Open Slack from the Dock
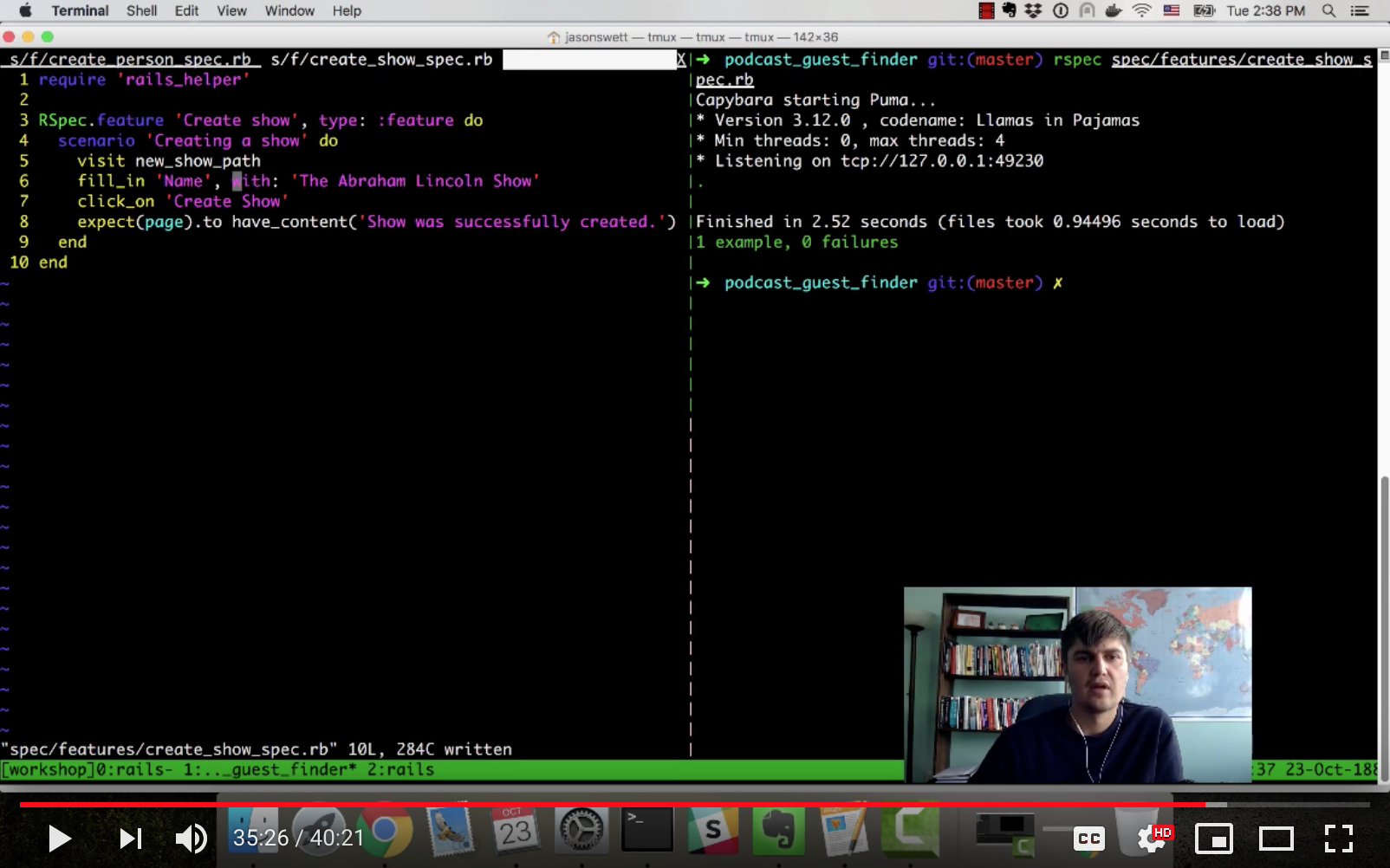 click(x=712, y=832)
